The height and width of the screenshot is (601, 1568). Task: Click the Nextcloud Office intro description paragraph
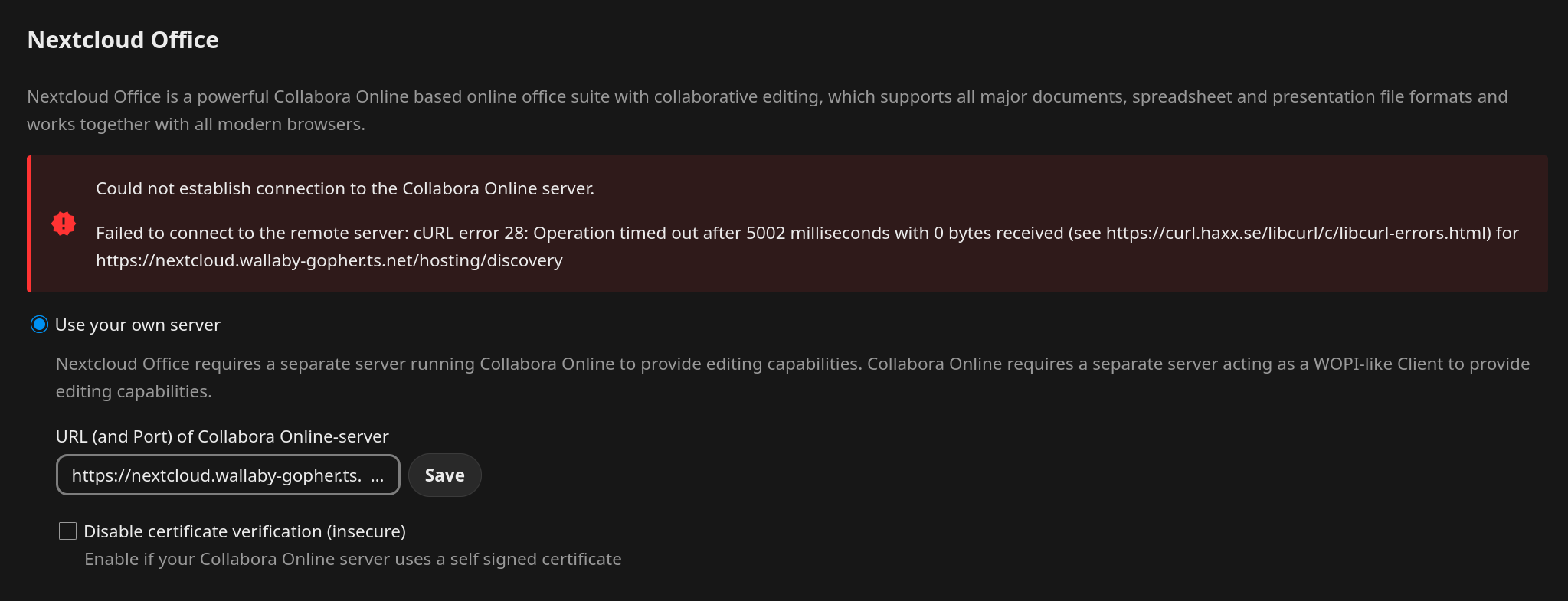tap(766, 96)
